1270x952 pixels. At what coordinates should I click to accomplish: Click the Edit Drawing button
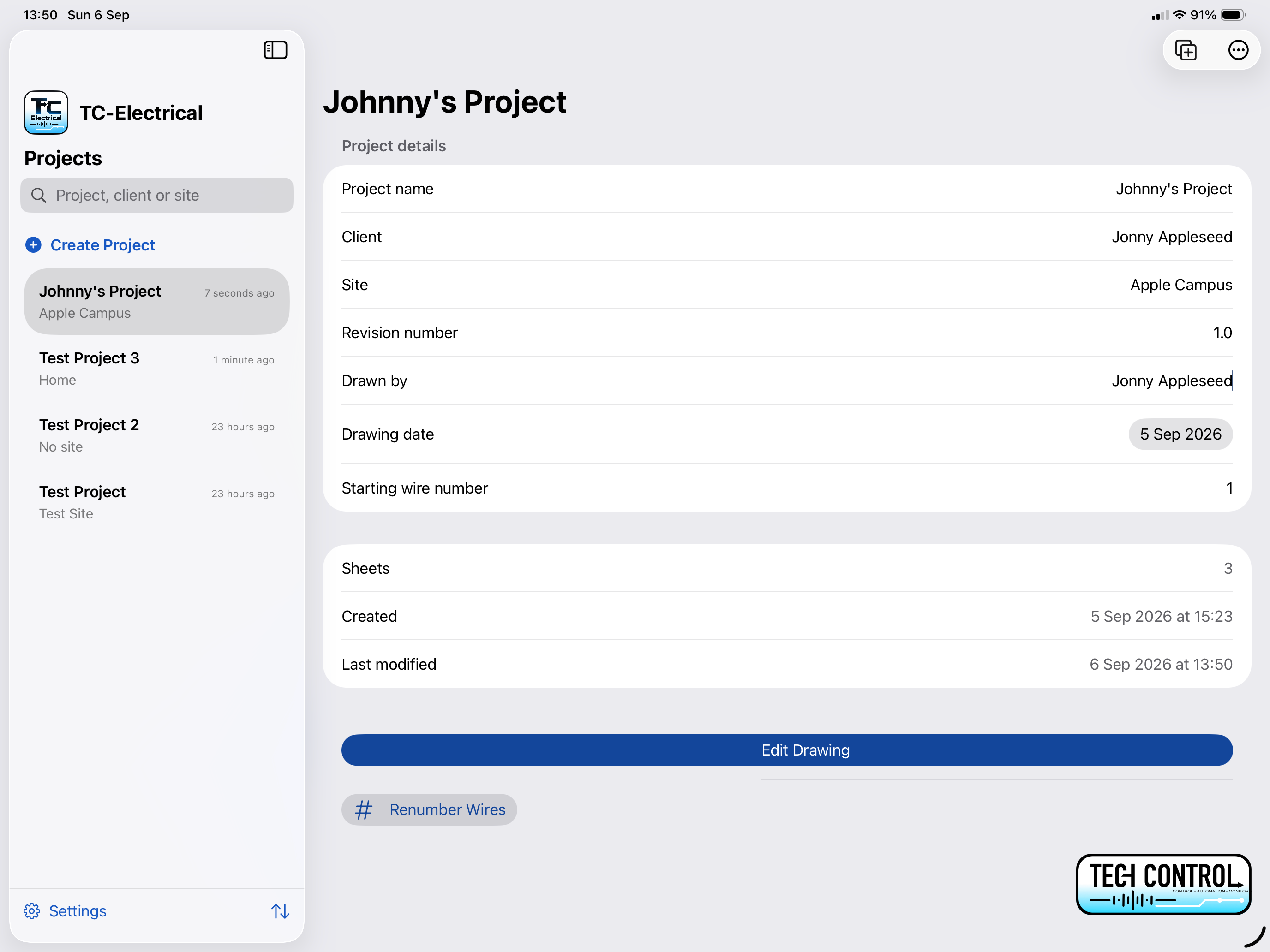(786, 750)
